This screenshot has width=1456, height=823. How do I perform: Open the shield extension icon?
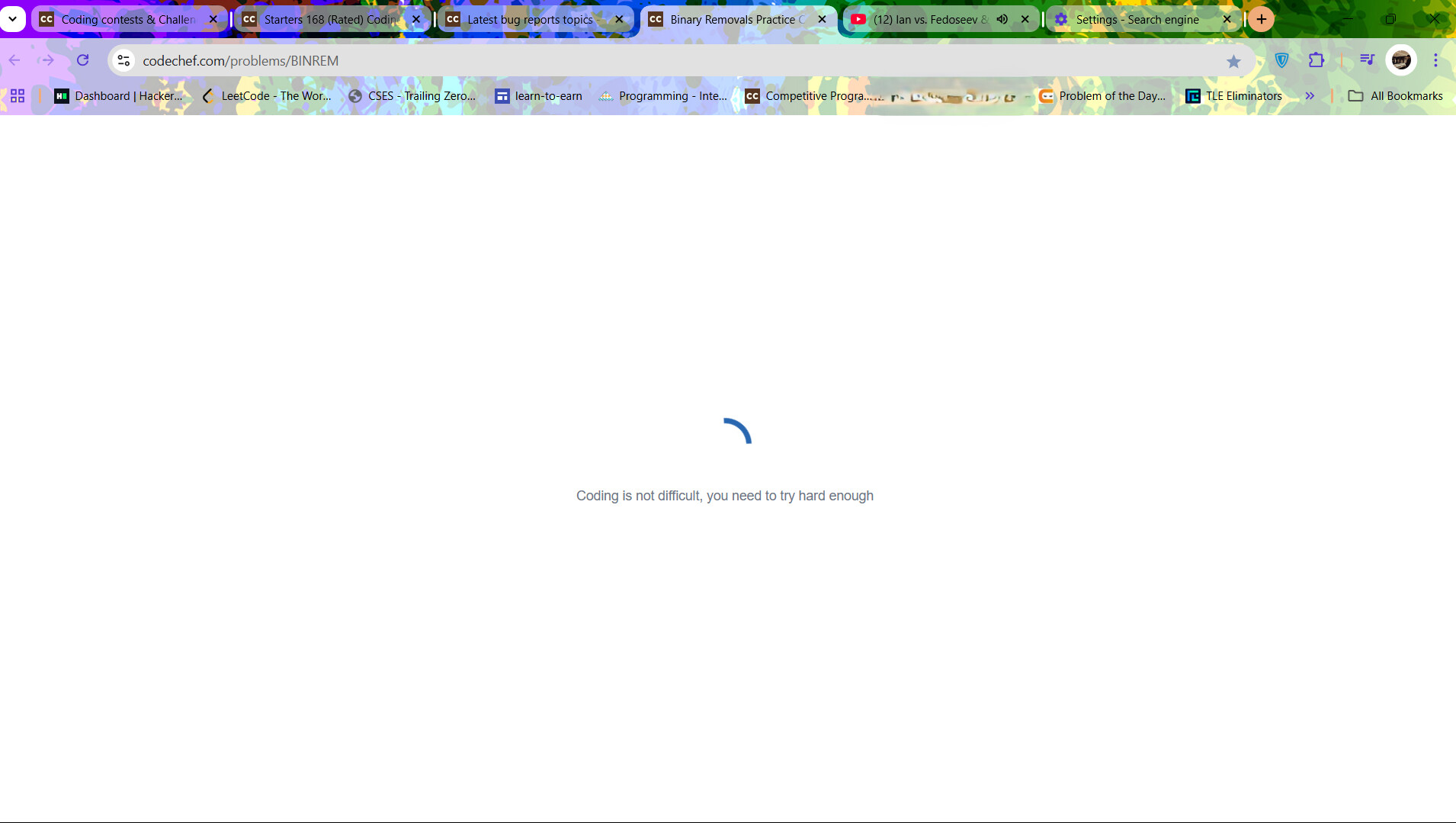click(1281, 60)
